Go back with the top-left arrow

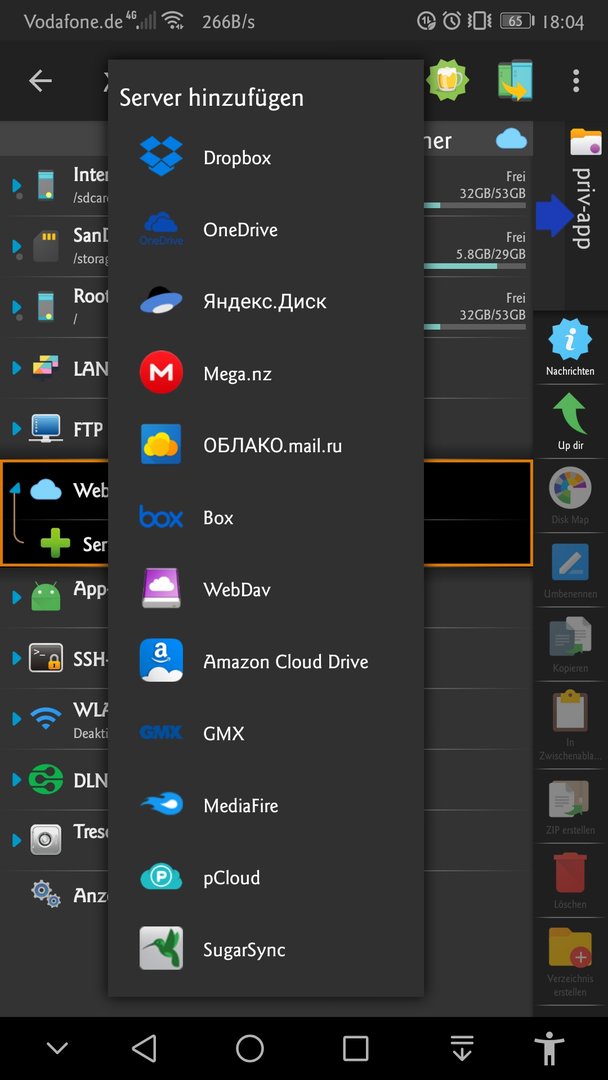[x=41, y=81]
